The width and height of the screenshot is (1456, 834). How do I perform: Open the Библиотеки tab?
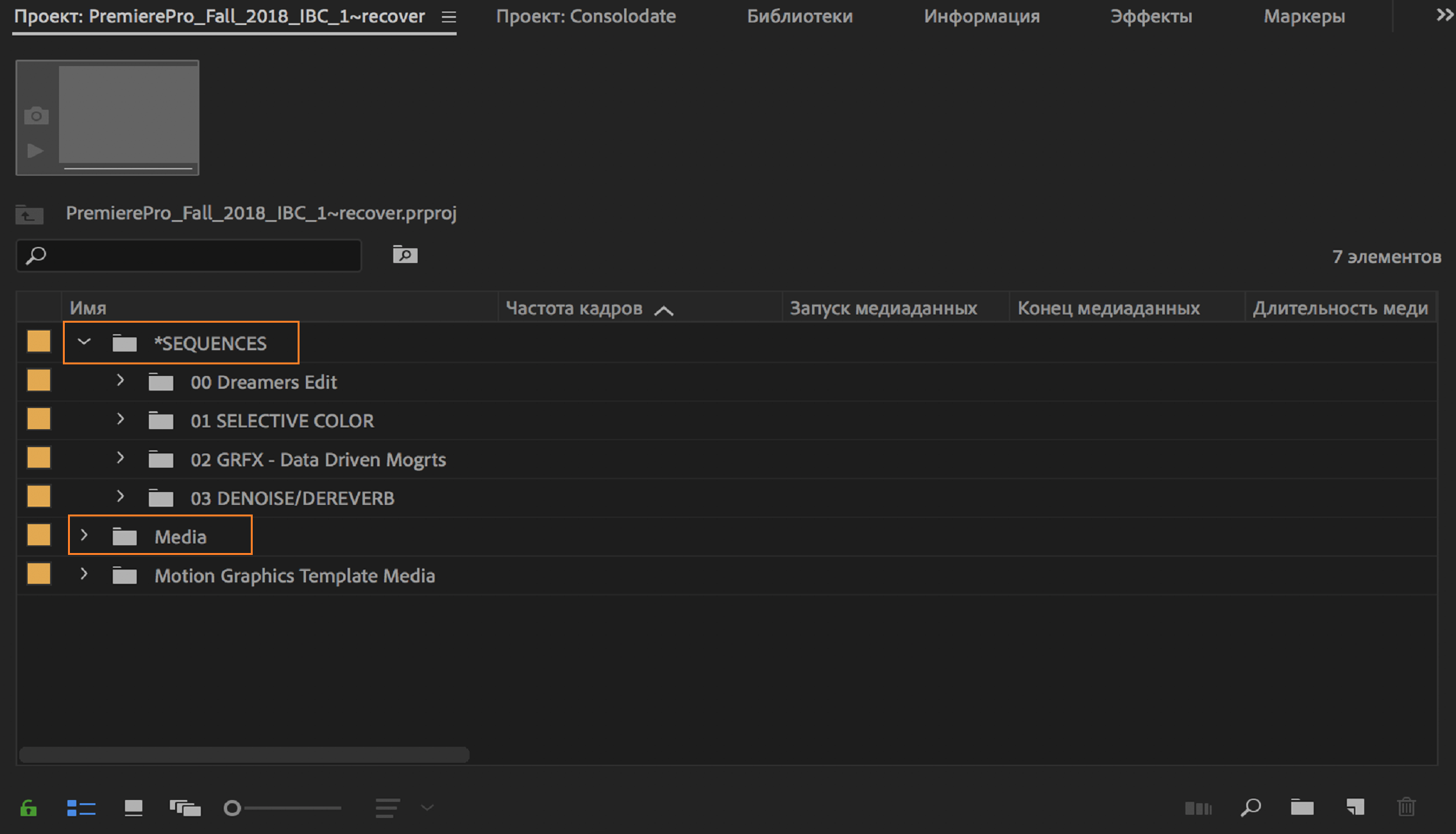pyautogui.click(x=799, y=17)
